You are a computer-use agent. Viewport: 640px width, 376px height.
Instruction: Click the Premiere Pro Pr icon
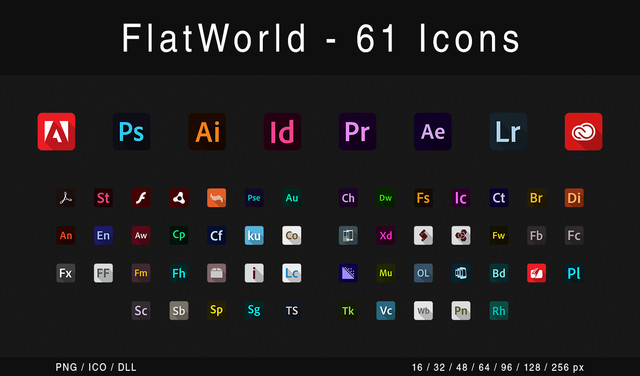(x=358, y=131)
